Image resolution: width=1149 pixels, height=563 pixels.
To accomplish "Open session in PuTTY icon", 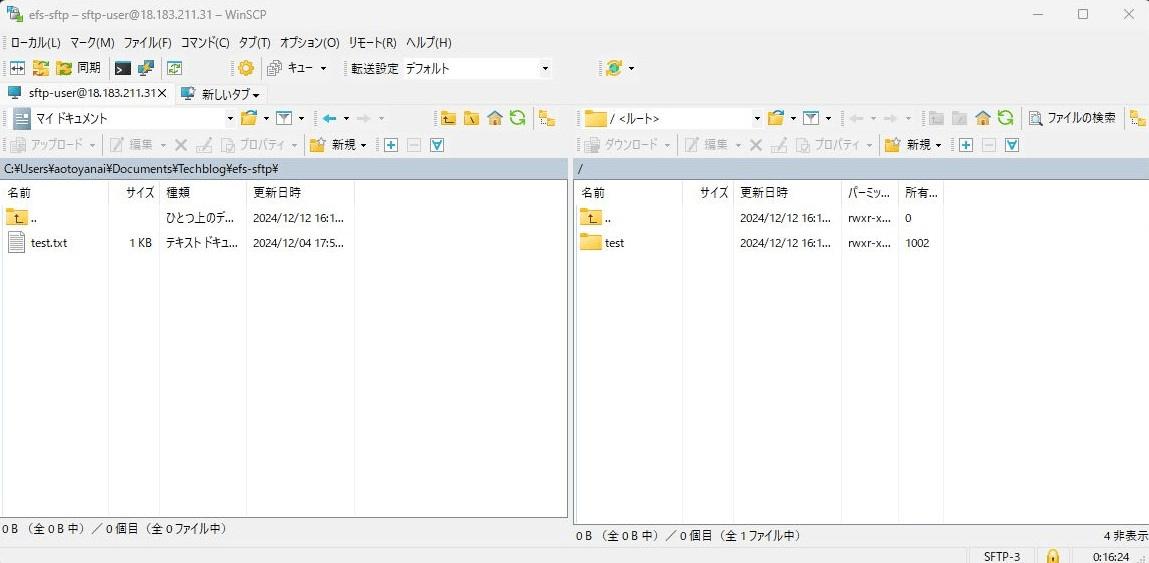I will 146,68.
